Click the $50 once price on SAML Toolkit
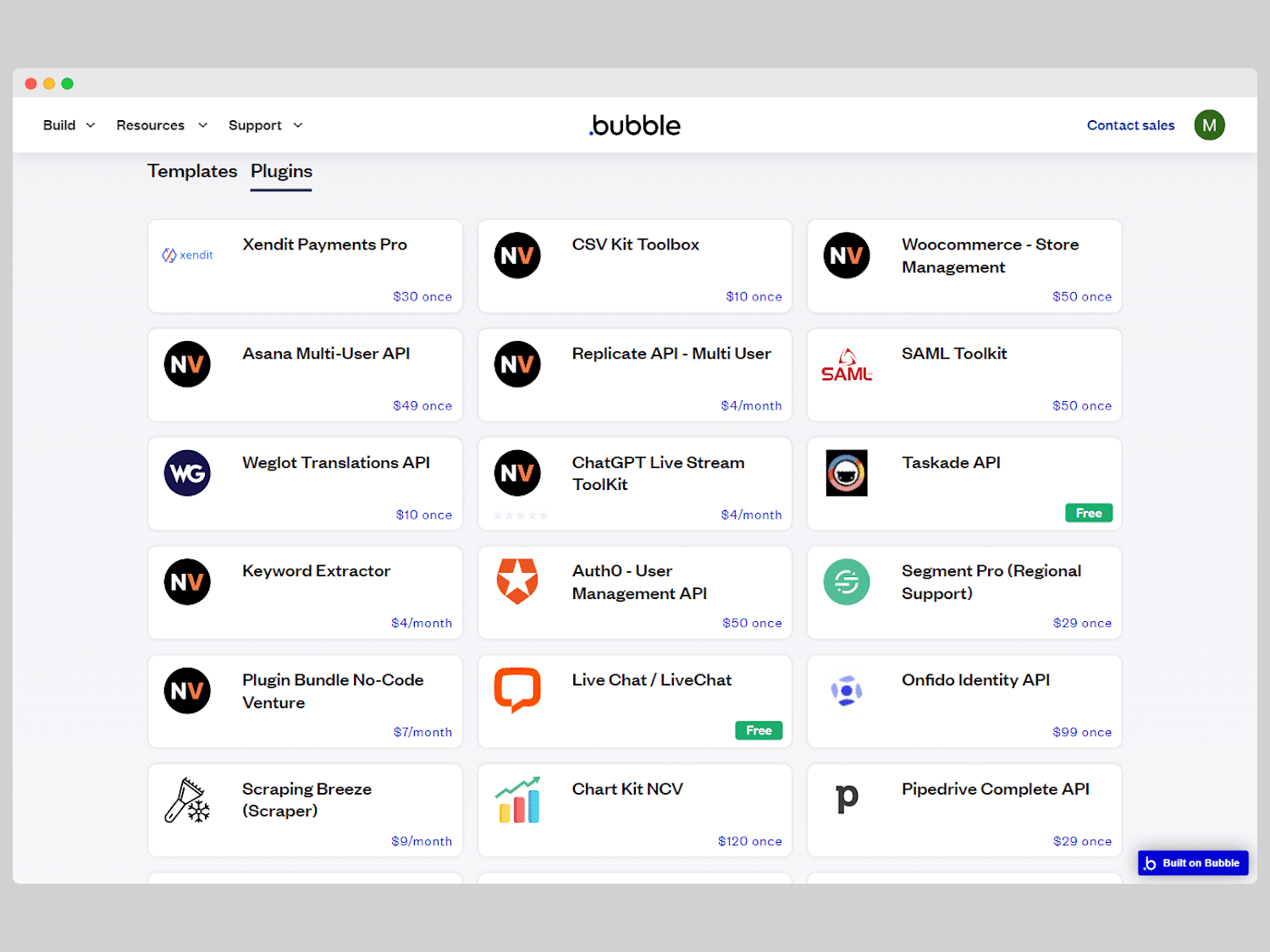Image resolution: width=1270 pixels, height=952 pixels. 1082,406
